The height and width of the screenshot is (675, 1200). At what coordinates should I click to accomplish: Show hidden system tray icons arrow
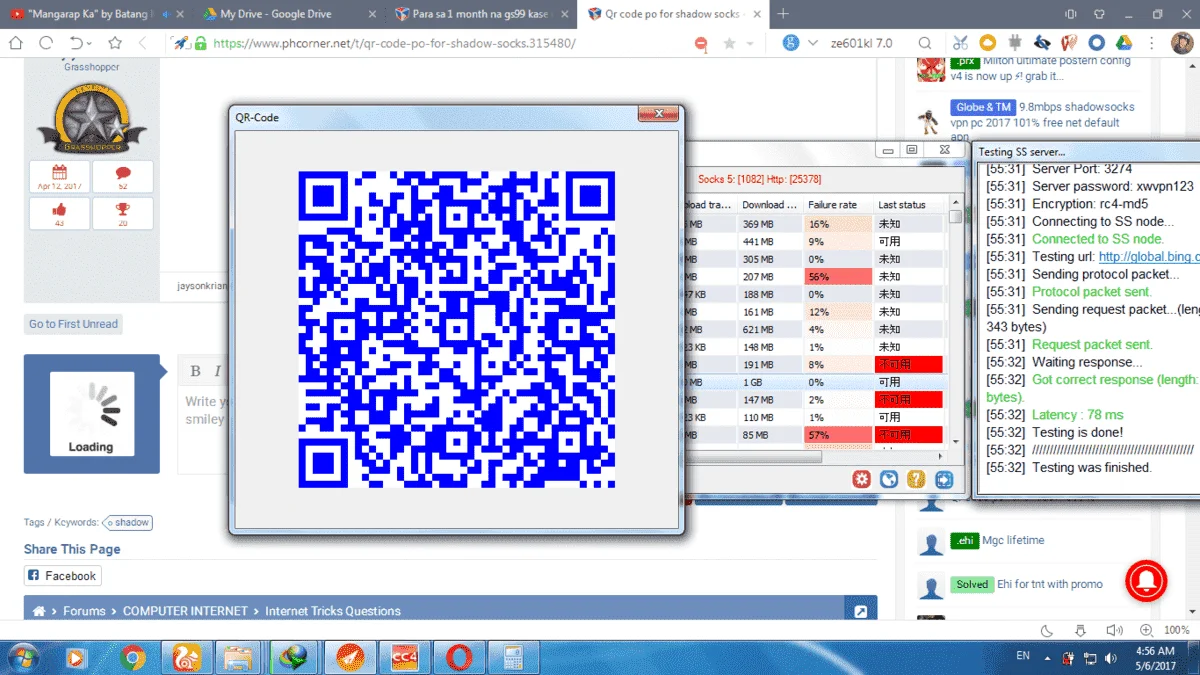tap(1048, 658)
